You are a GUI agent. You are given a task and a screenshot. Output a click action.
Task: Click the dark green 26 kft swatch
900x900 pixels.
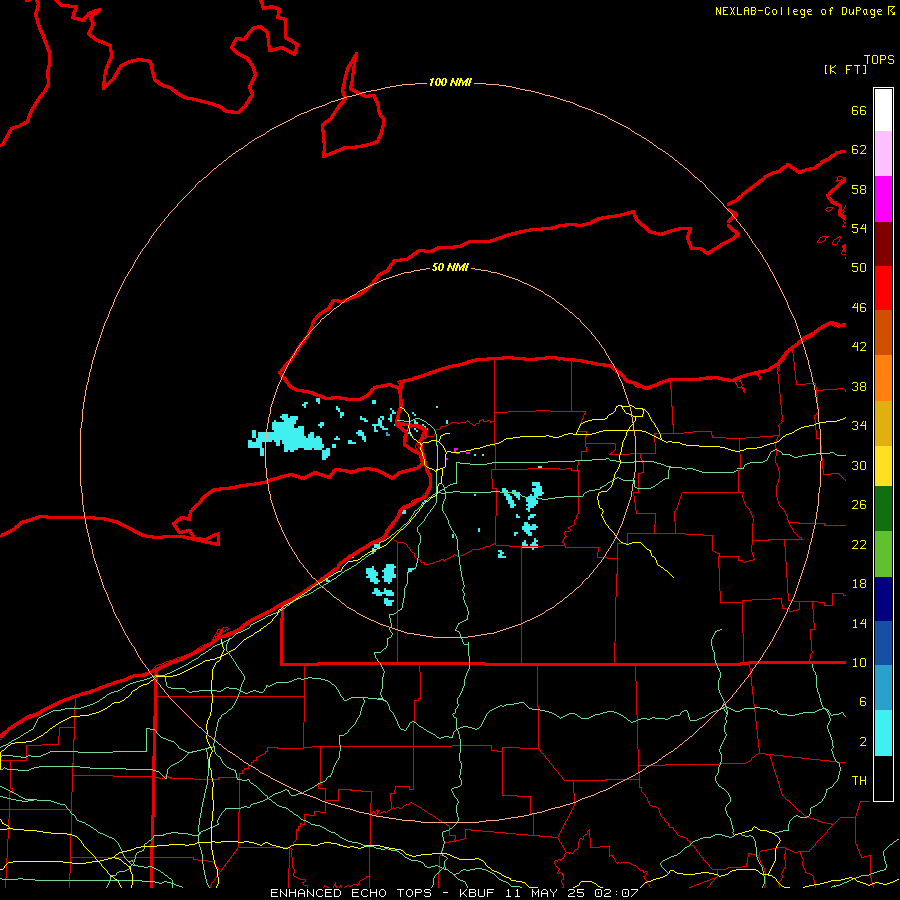tap(883, 509)
